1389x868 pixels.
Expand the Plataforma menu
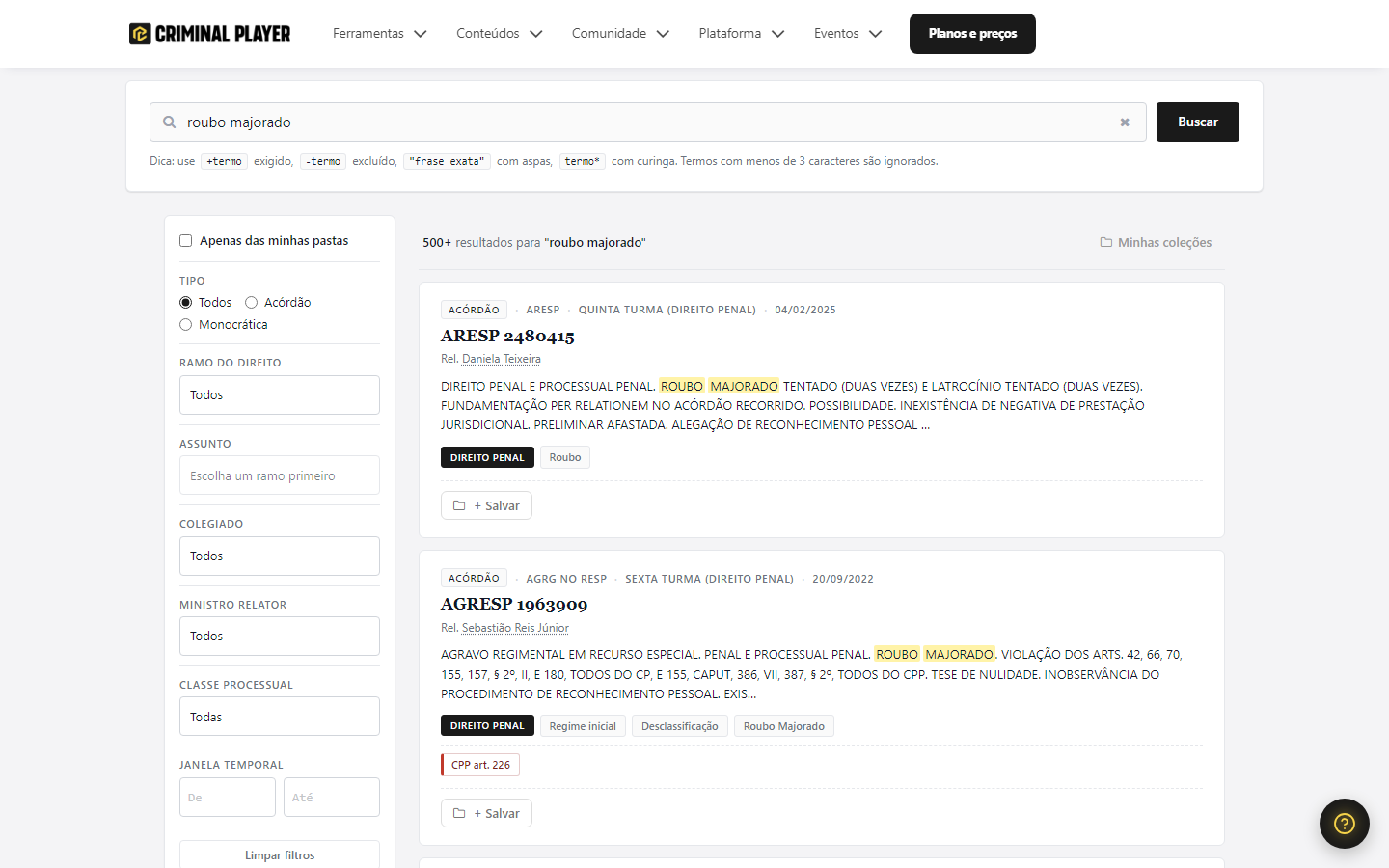[x=742, y=34]
